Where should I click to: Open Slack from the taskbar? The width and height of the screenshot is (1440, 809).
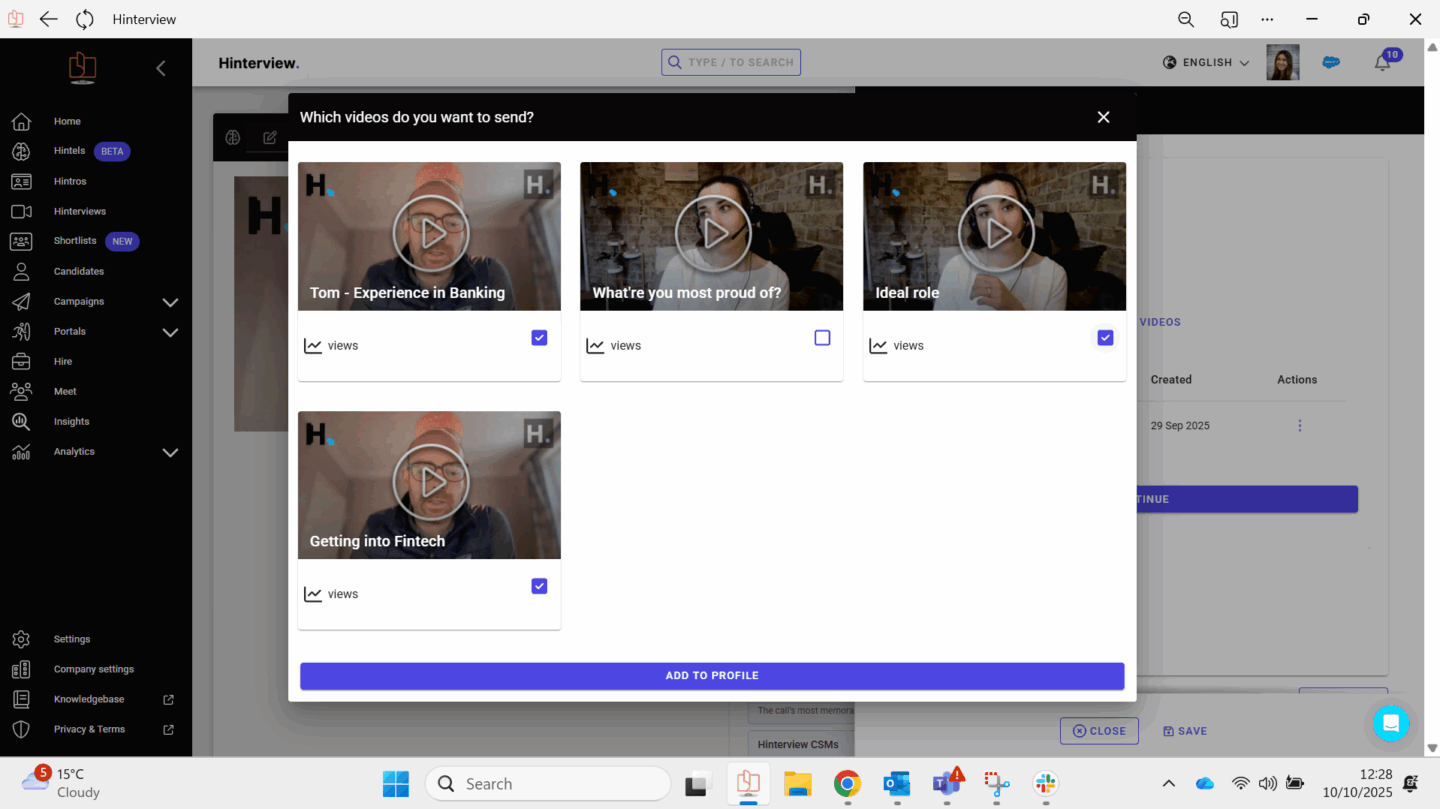click(x=1046, y=783)
